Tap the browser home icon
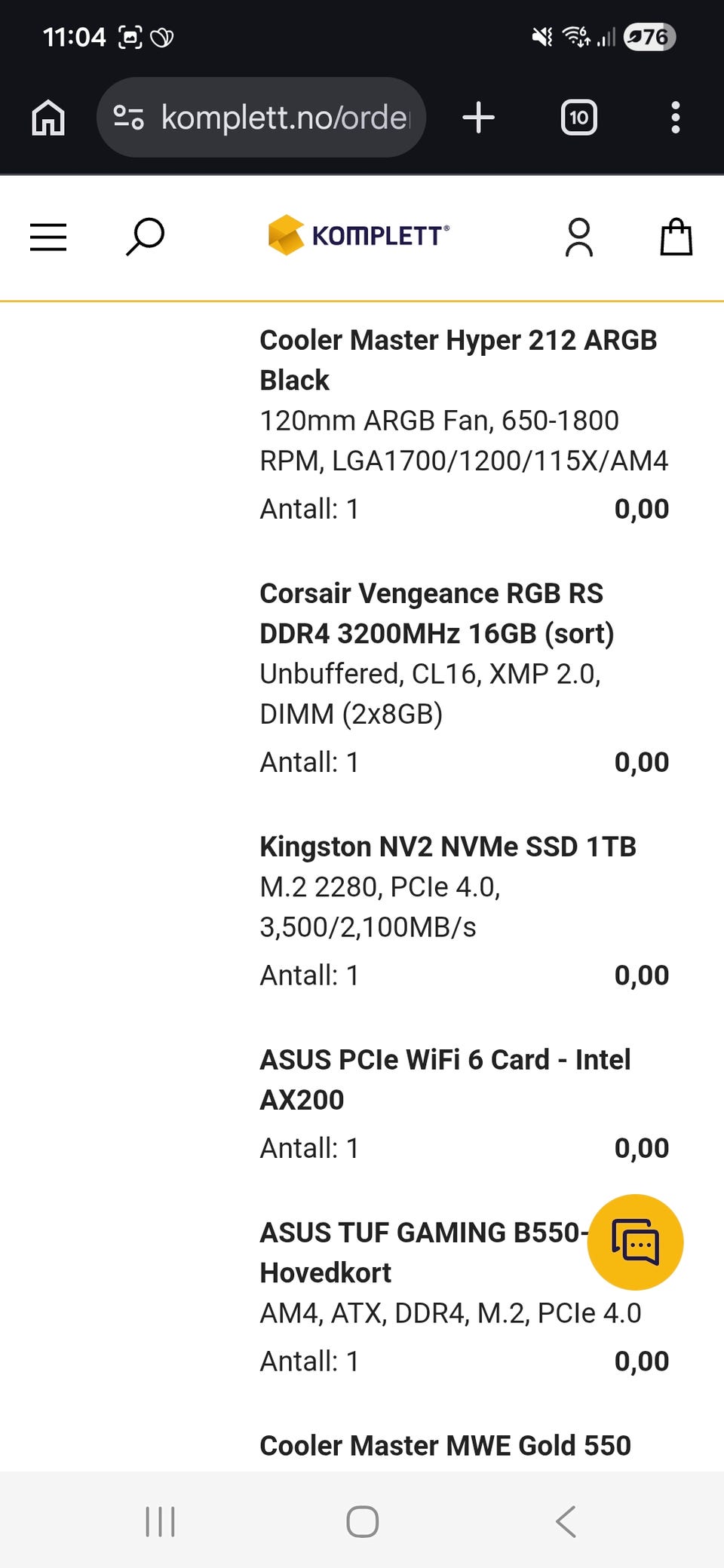This screenshot has width=724, height=1568. pyautogui.click(x=48, y=118)
